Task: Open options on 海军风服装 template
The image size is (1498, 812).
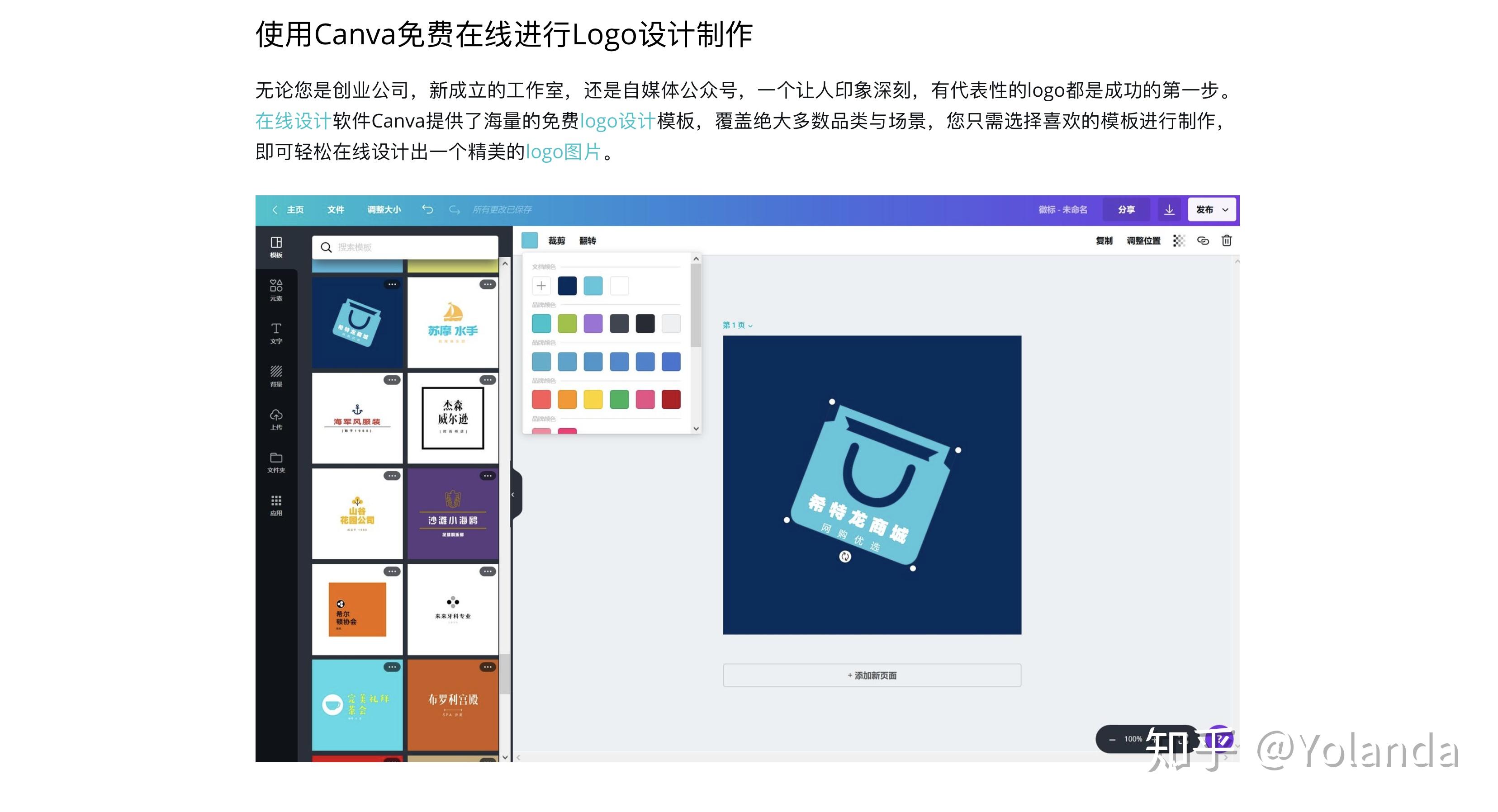Action: coord(392,380)
